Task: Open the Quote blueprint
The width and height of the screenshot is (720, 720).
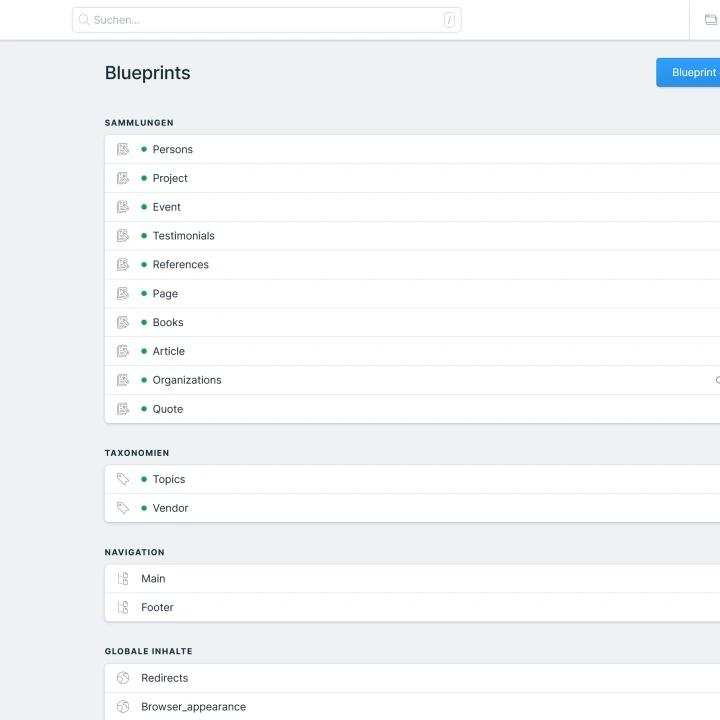Action: (168, 409)
